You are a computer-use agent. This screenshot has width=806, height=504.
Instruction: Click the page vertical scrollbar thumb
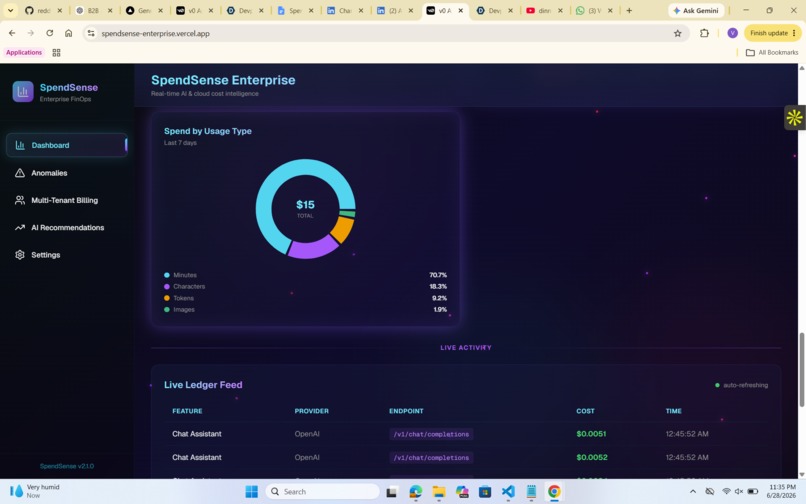[x=801, y=370]
